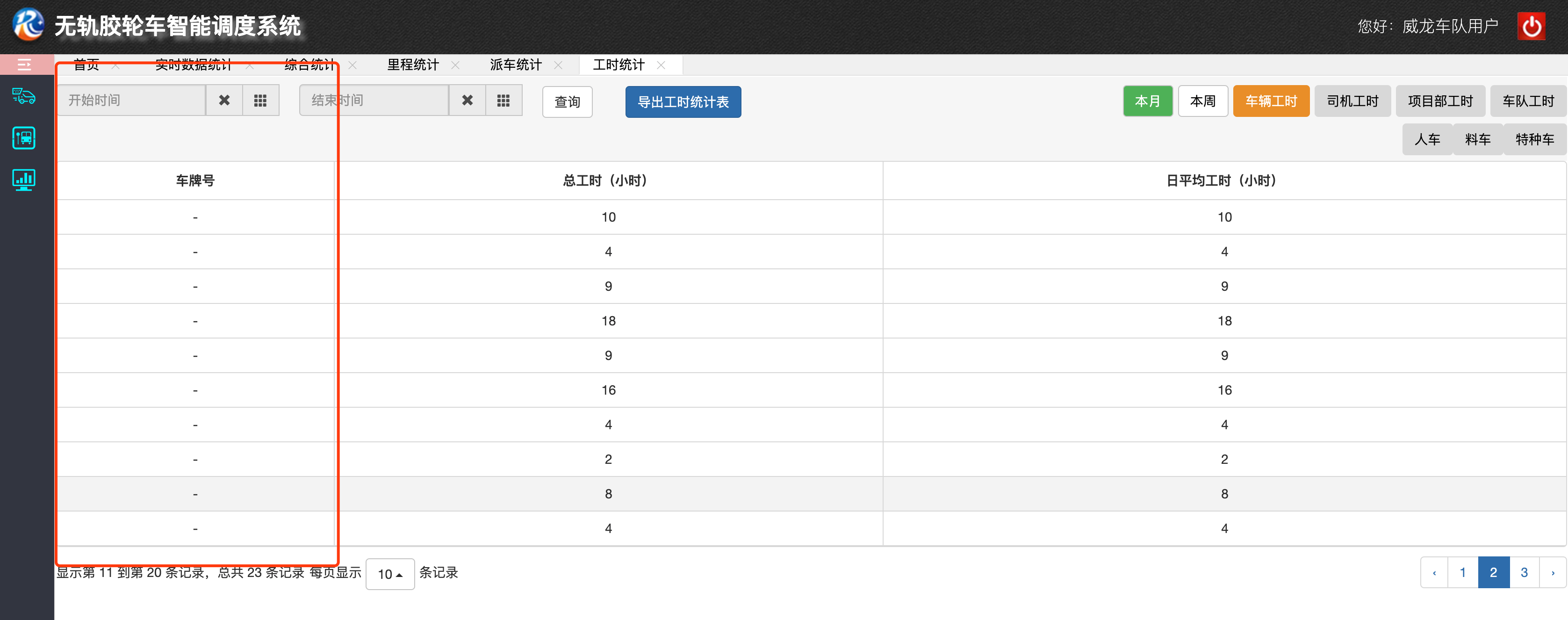
Task: Click the 导出工时统计表 button
Action: click(x=683, y=102)
